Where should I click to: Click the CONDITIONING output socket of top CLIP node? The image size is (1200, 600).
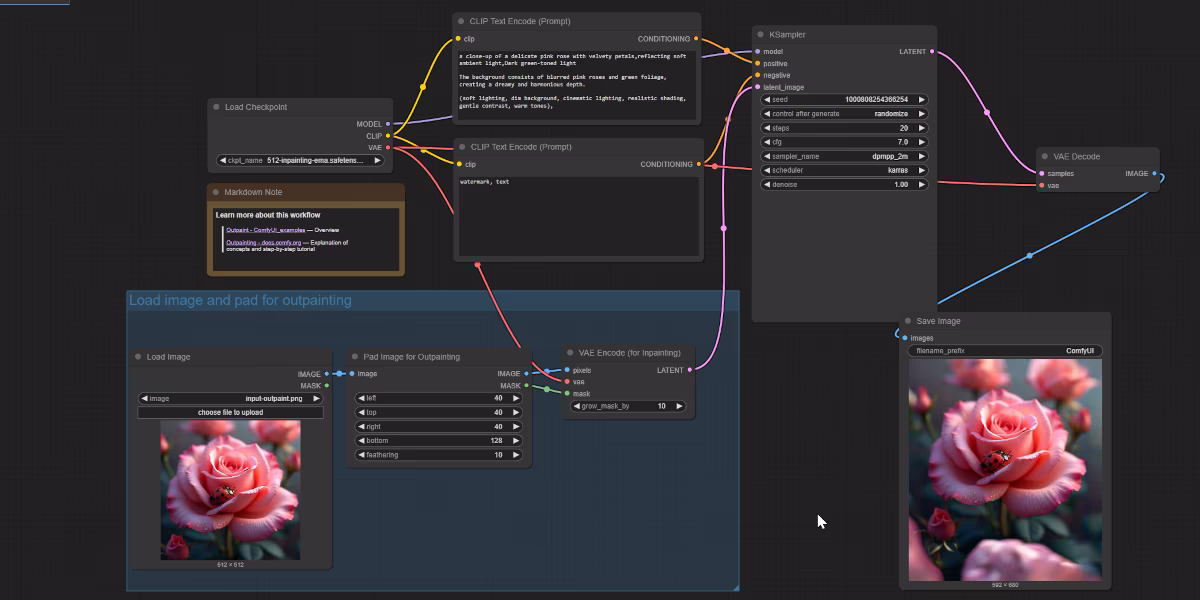pos(697,39)
